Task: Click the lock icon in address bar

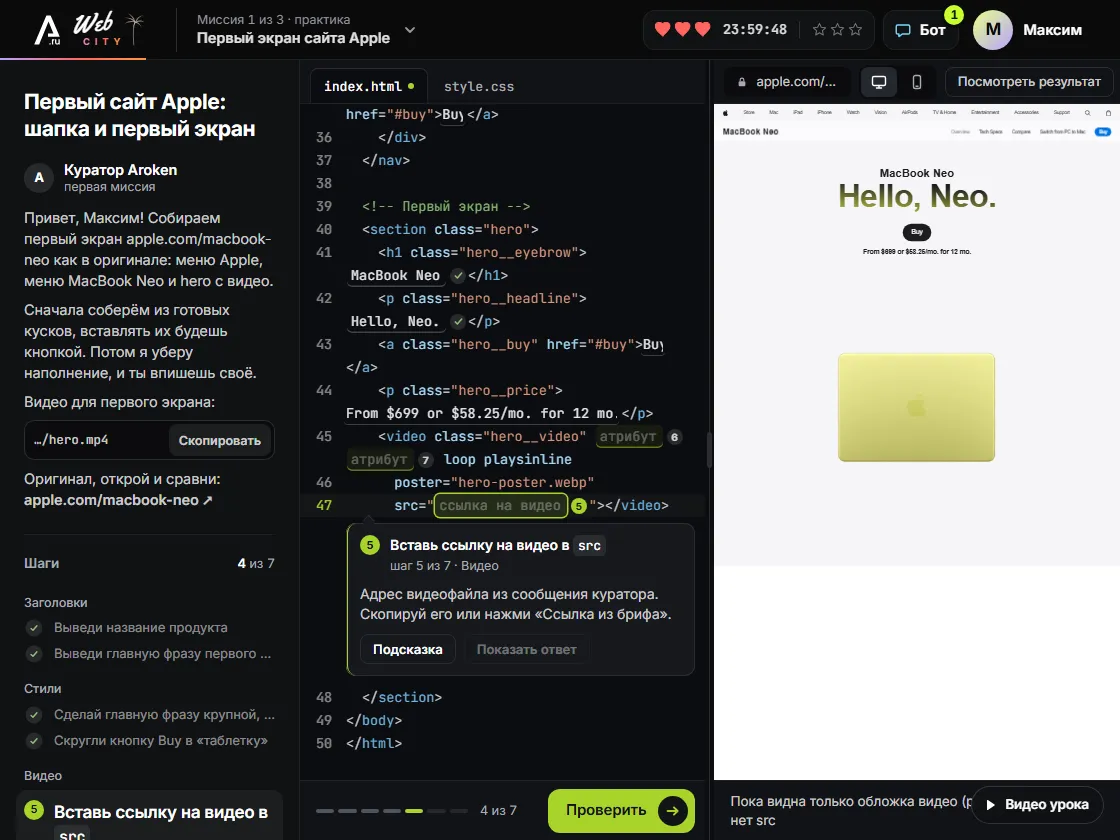Action: pyautogui.click(x=741, y=82)
